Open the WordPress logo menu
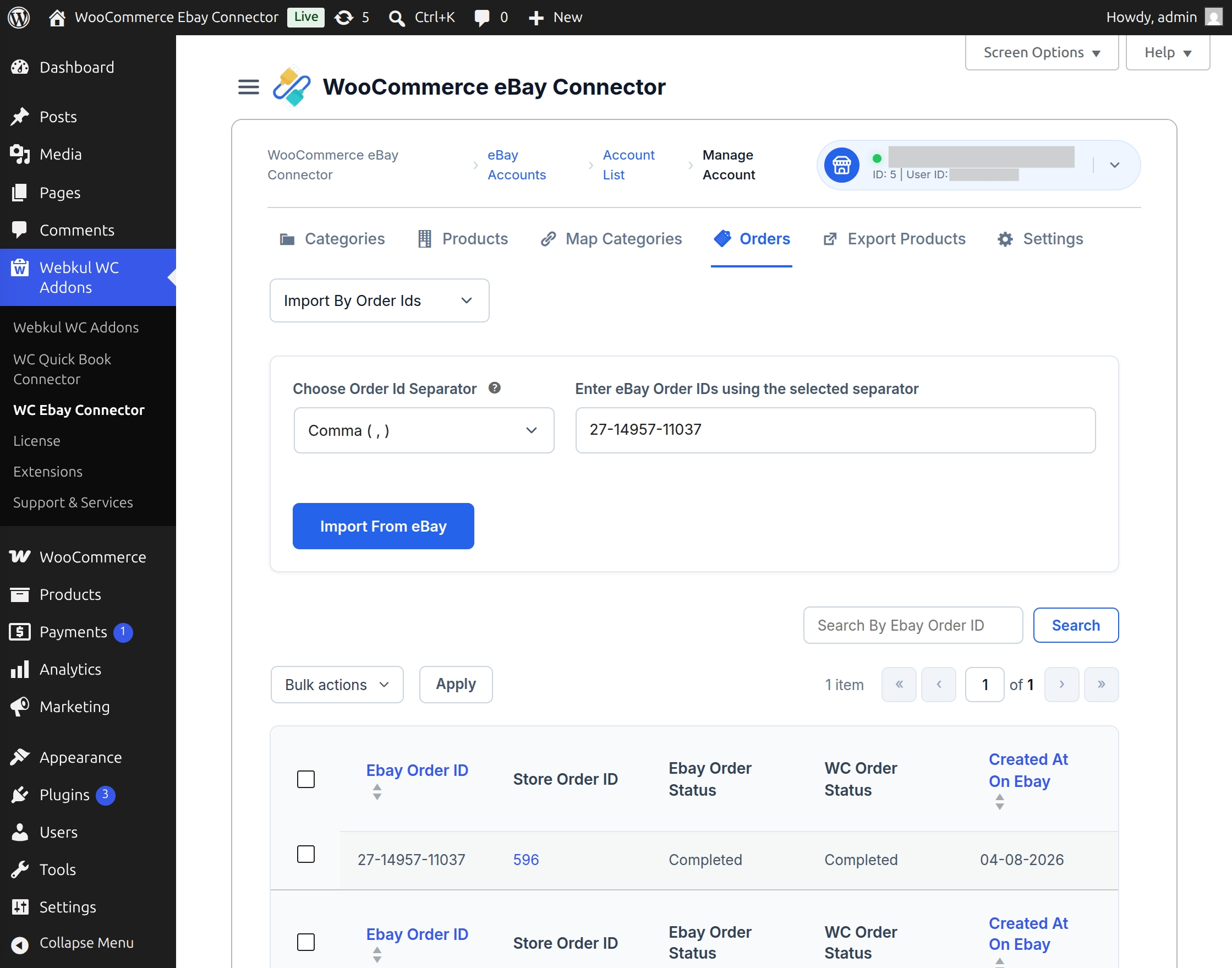The image size is (1232, 968). [19, 17]
